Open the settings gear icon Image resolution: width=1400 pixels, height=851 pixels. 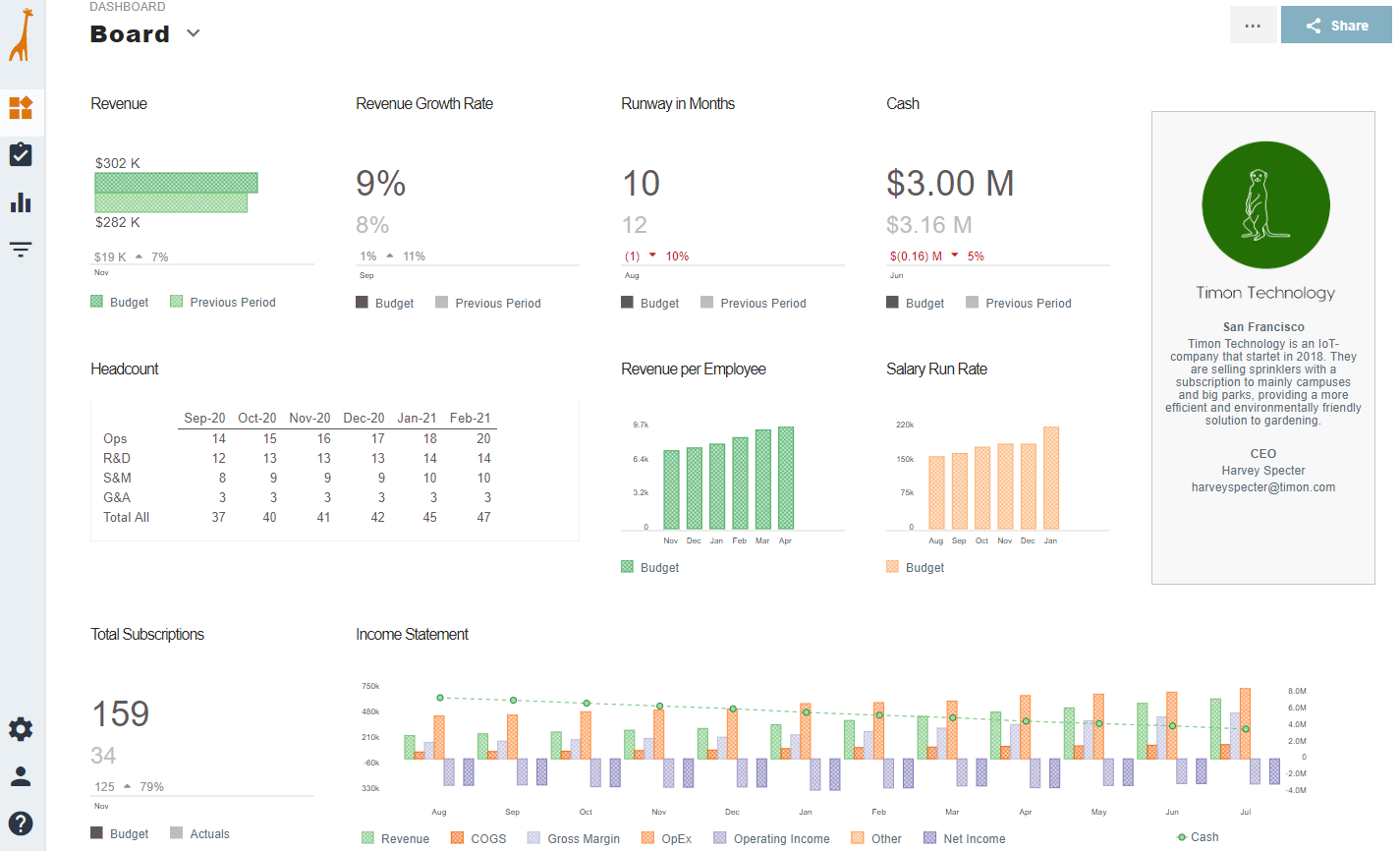click(x=21, y=729)
